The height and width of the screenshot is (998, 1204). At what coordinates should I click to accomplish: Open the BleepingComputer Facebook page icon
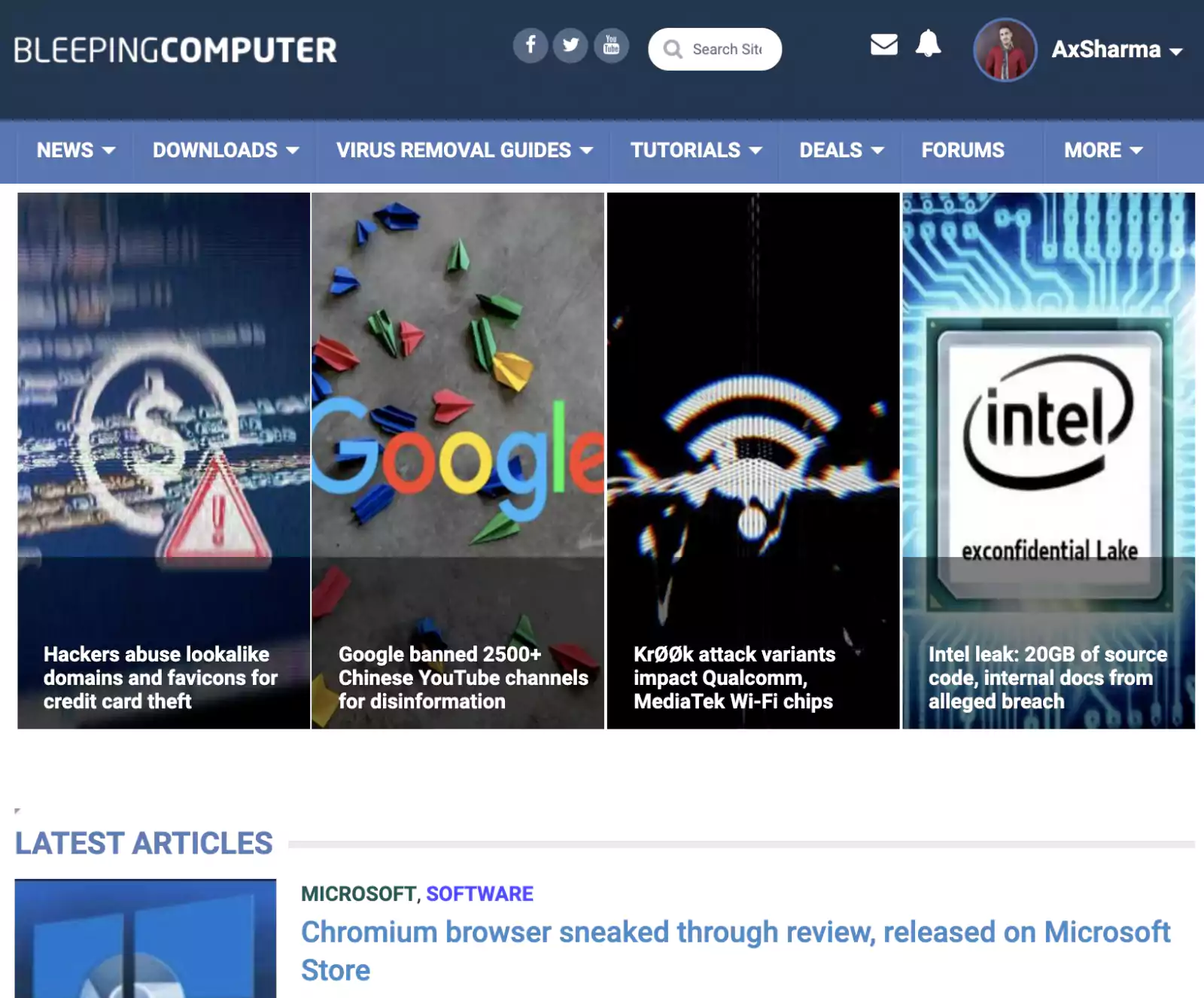pos(531,45)
